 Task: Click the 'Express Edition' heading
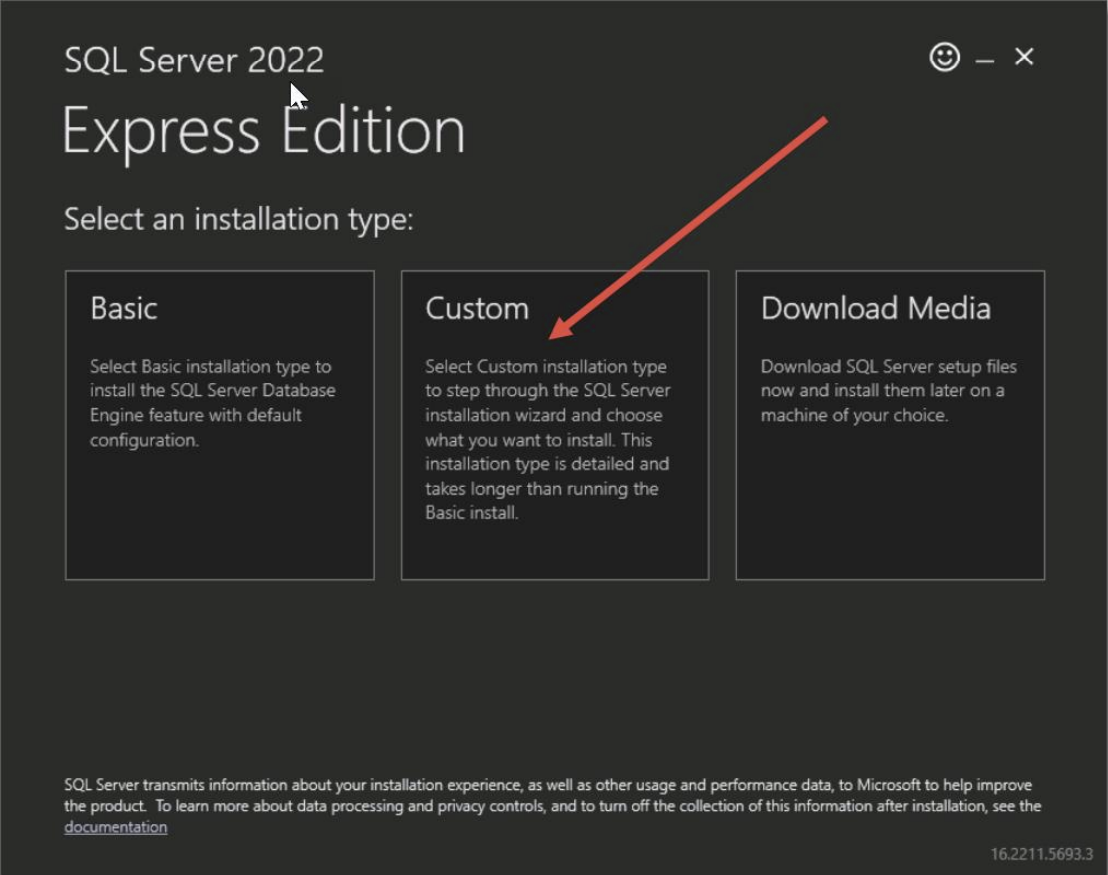point(264,132)
